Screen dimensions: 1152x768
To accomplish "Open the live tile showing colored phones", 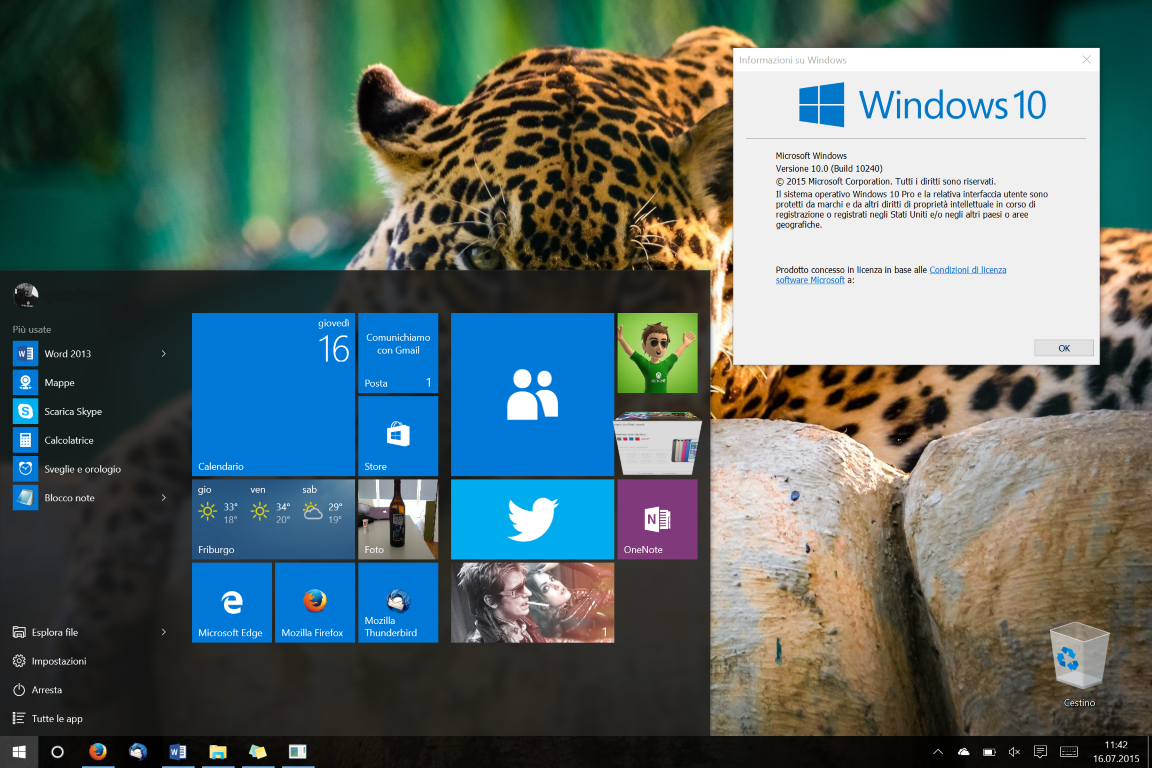I will [658, 445].
